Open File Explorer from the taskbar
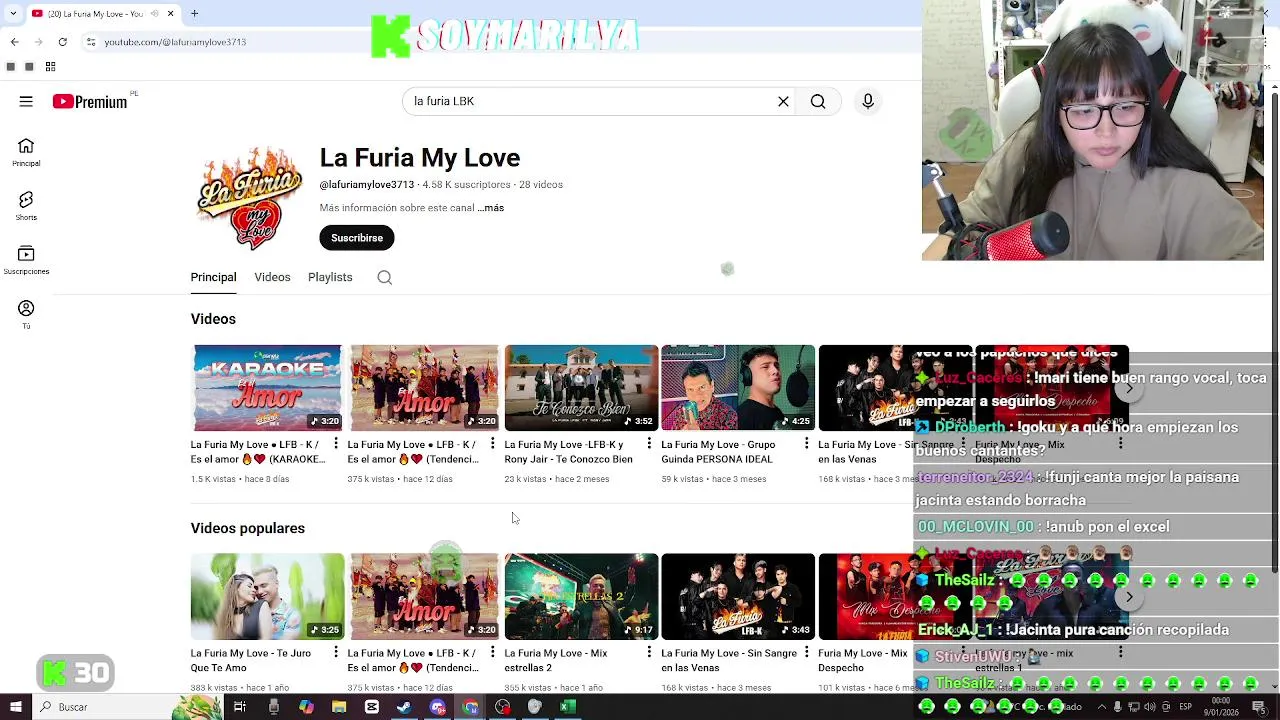Viewport: 1280px width, 720px height. coord(339,707)
